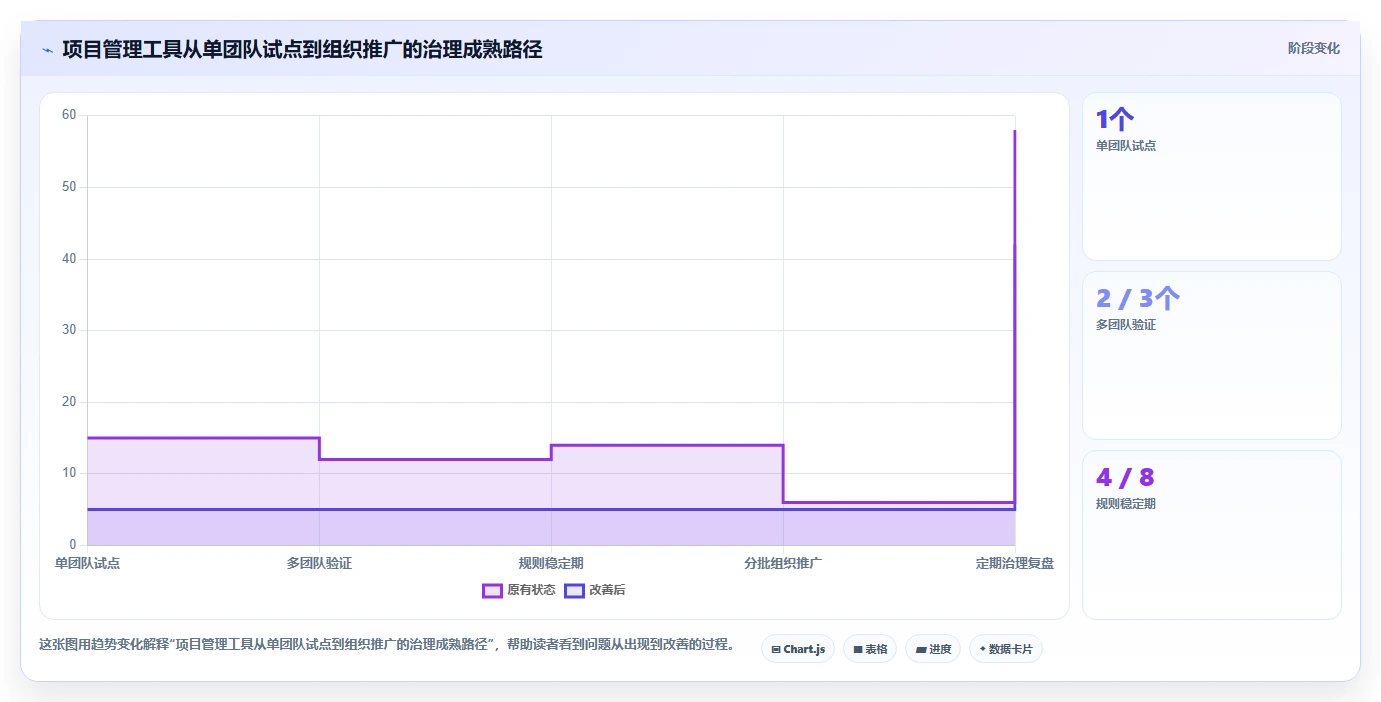Click the 表格 tag chip

870,649
